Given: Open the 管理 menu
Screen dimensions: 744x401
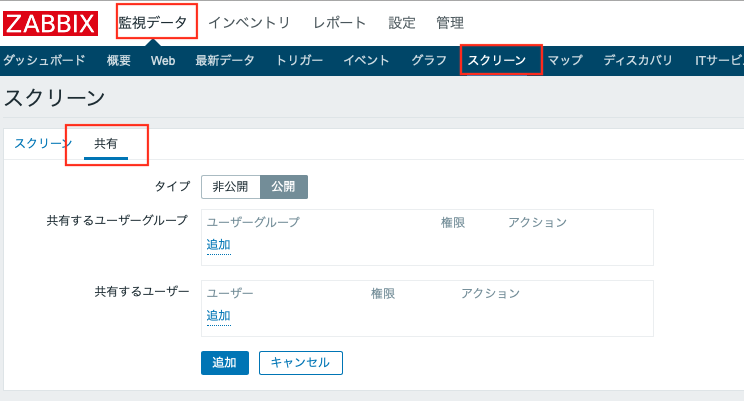Looking at the screenshot, I should (x=450, y=22).
